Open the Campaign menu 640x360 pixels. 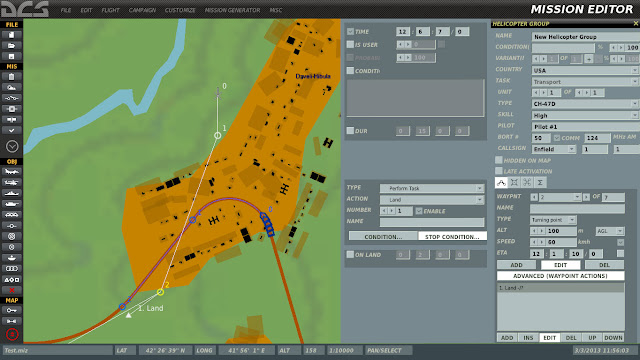coord(142,10)
